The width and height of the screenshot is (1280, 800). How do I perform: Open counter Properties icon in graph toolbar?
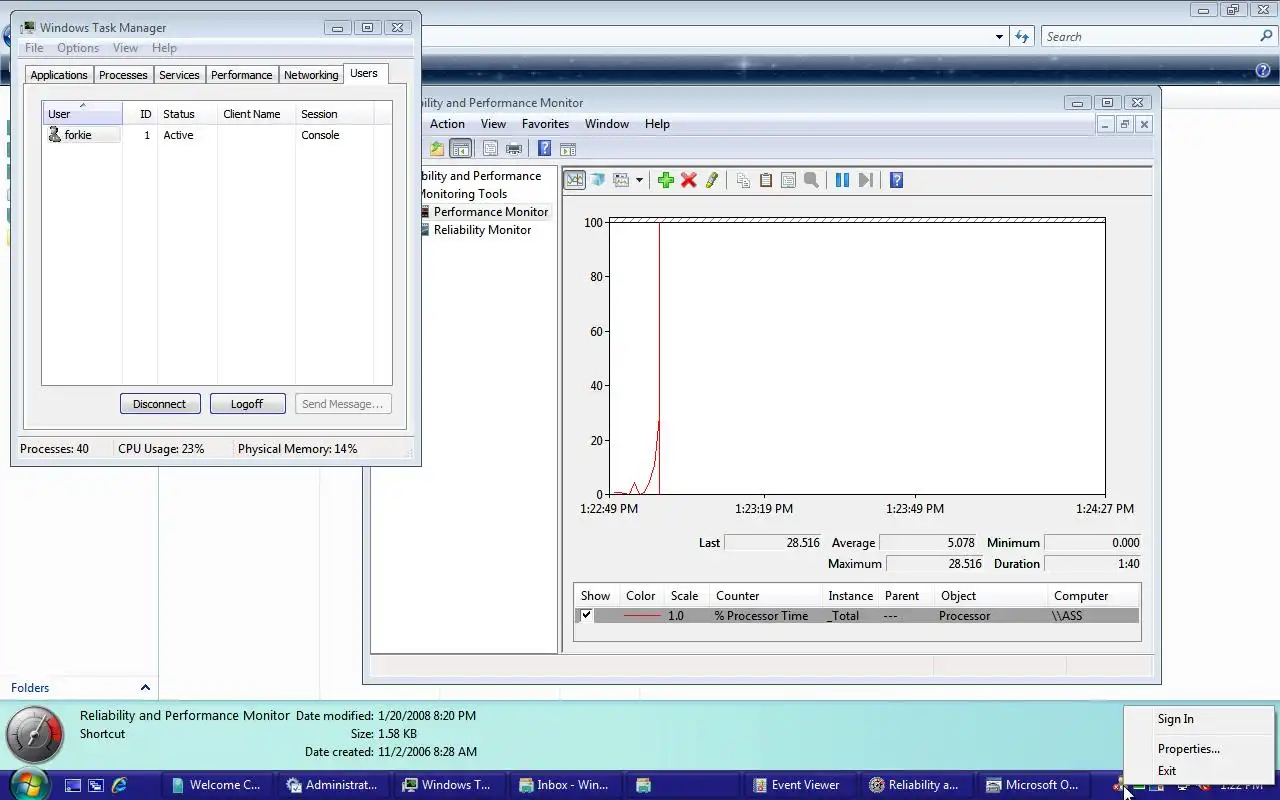click(x=788, y=180)
